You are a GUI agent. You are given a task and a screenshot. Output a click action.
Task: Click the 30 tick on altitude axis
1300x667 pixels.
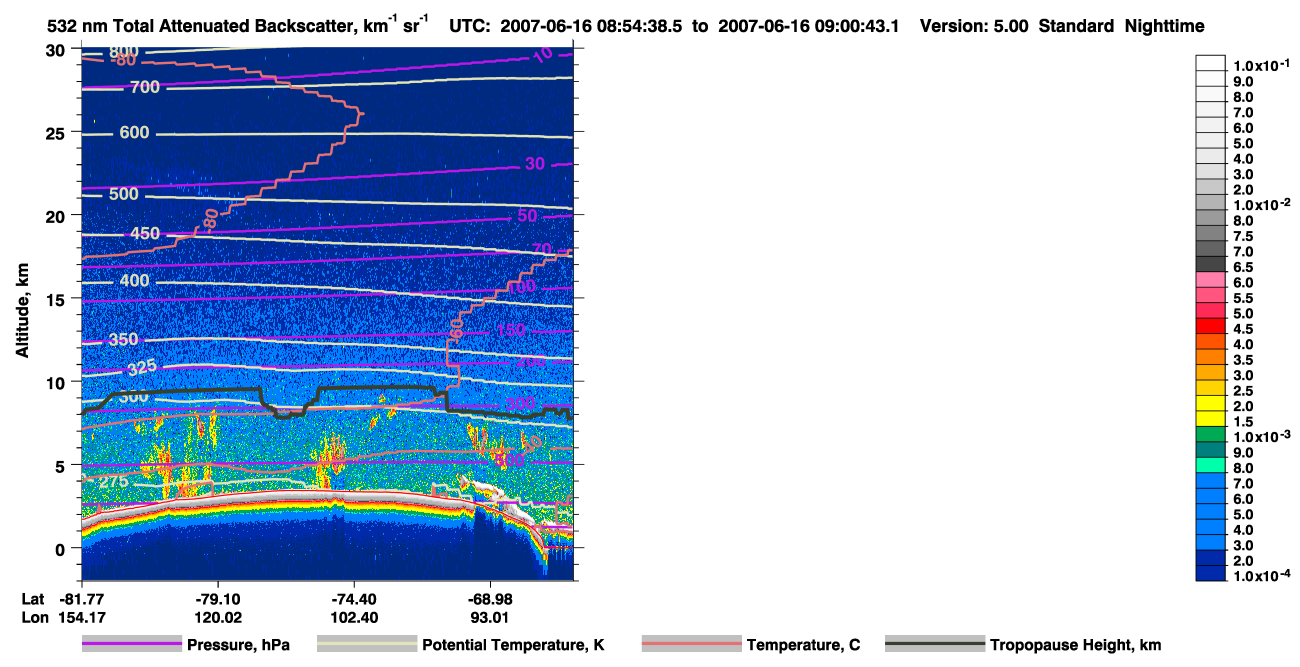point(56,50)
